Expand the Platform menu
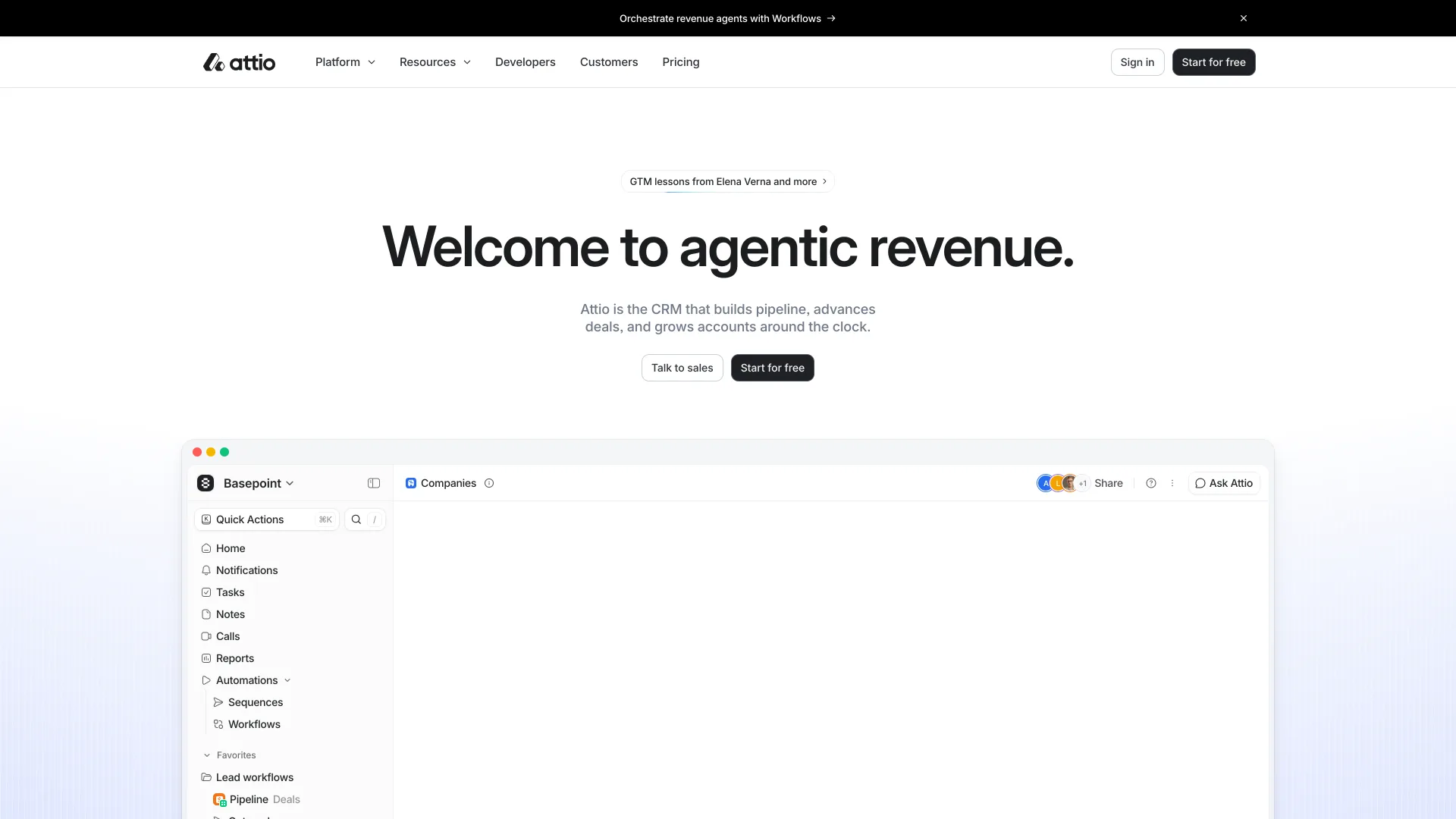The width and height of the screenshot is (1456, 819). 345,62
